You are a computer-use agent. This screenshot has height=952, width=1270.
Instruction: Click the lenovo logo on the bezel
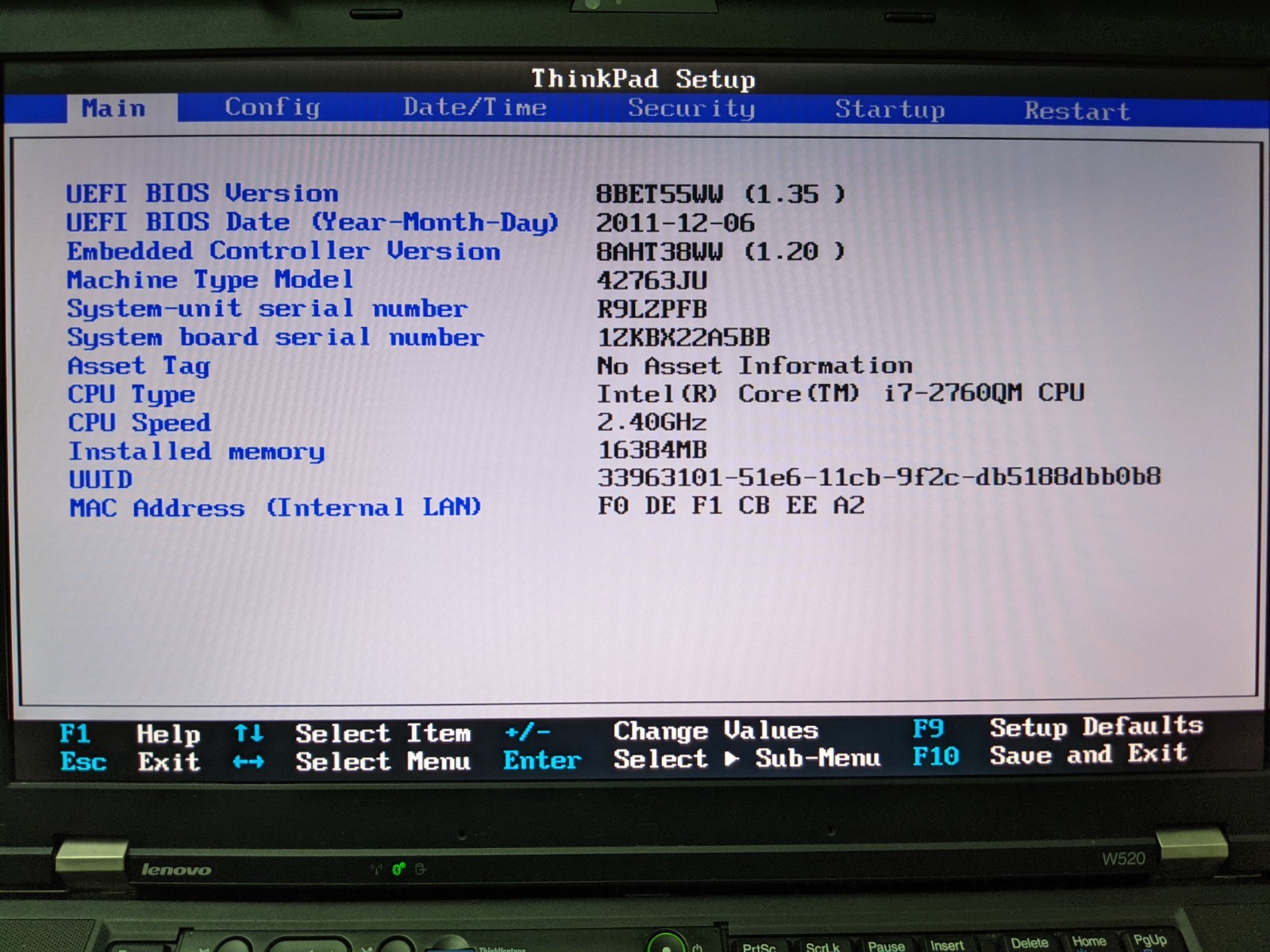[x=176, y=869]
